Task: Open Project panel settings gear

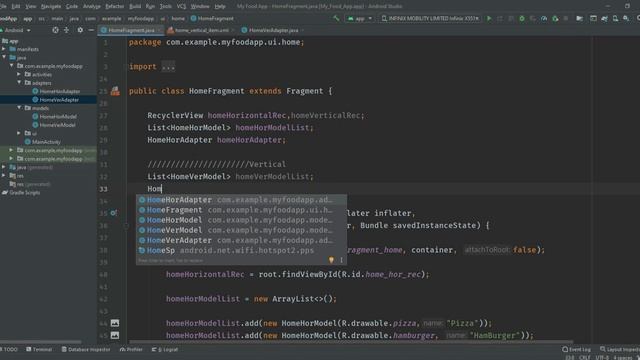Action: pyautogui.click(x=80, y=30)
